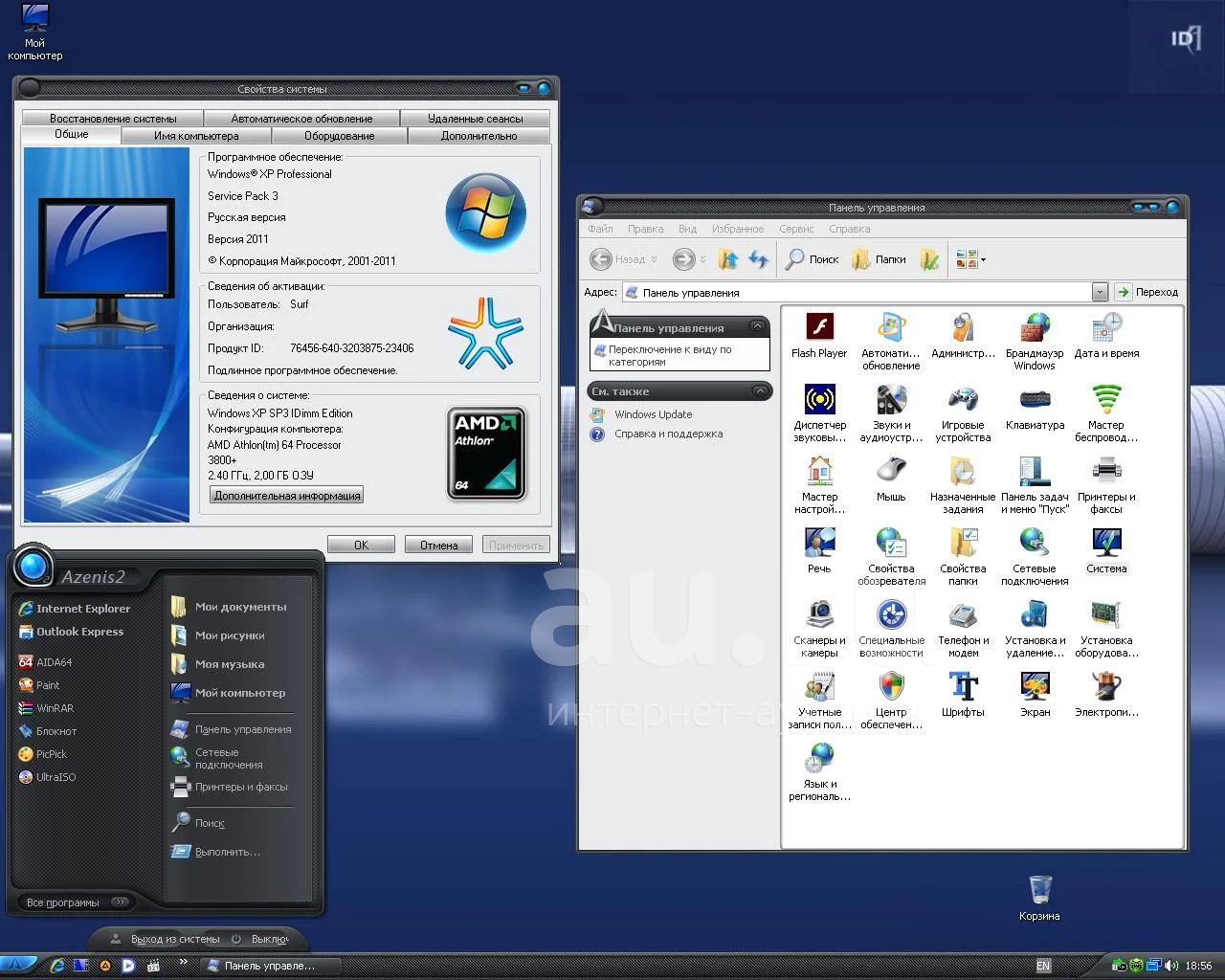Open the Windows Update link
Image resolution: width=1225 pixels, height=980 pixels.
pyautogui.click(x=653, y=414)
